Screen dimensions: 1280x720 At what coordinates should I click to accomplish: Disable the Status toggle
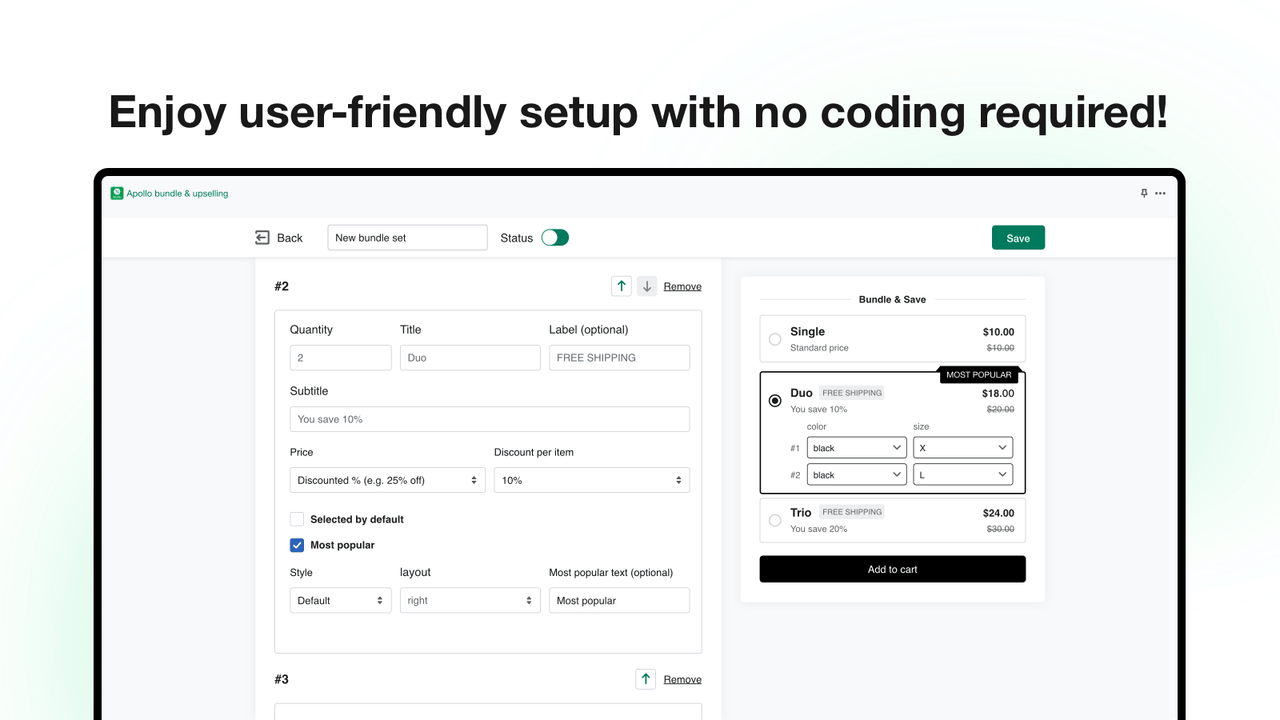click(556, 237)
